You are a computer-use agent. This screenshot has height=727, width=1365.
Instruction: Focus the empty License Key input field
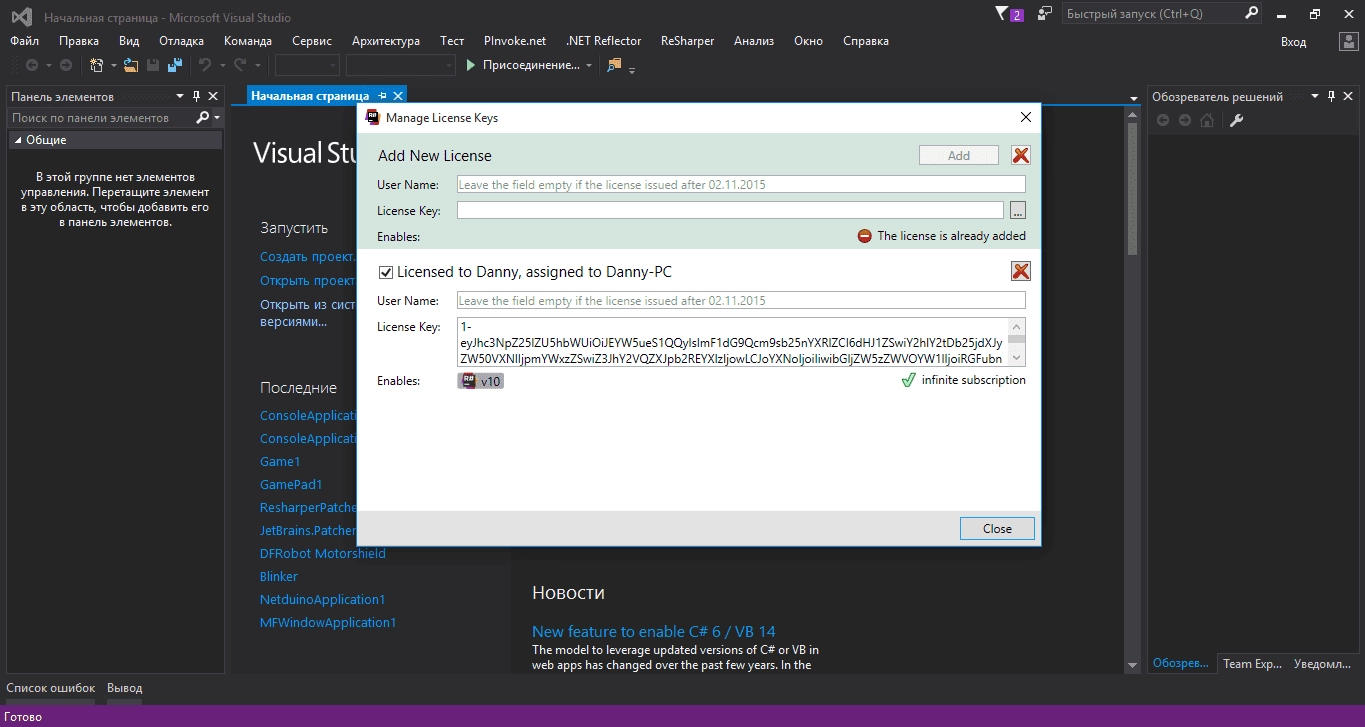point(730,210)
